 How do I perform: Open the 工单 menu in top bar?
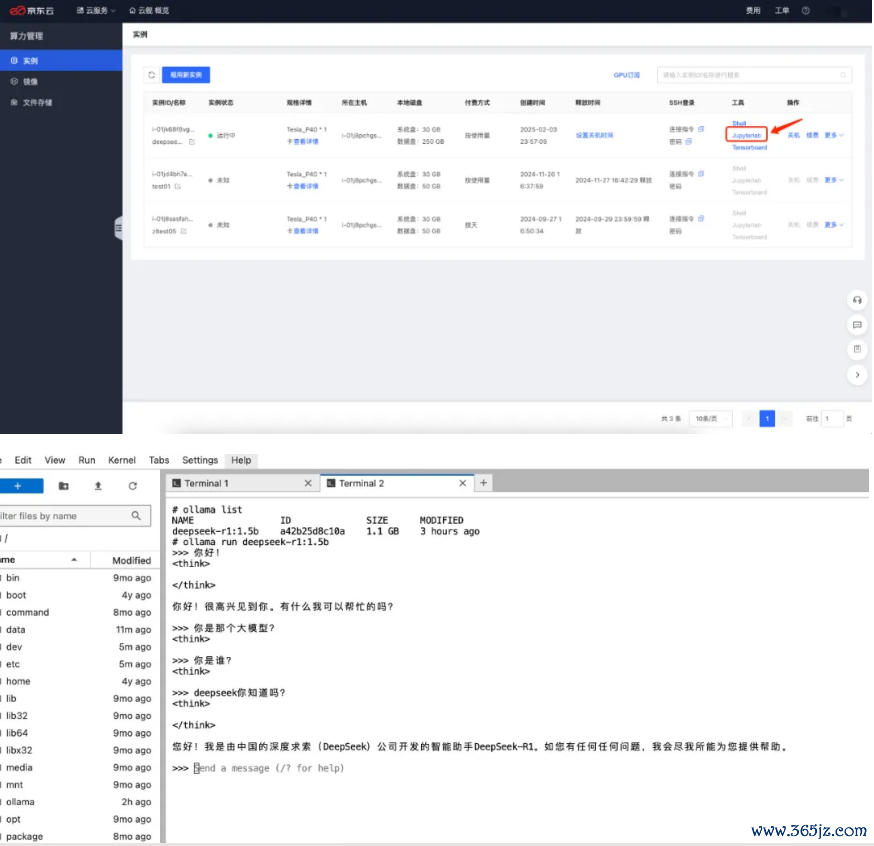pyautogui.click(x=781, y=11)
